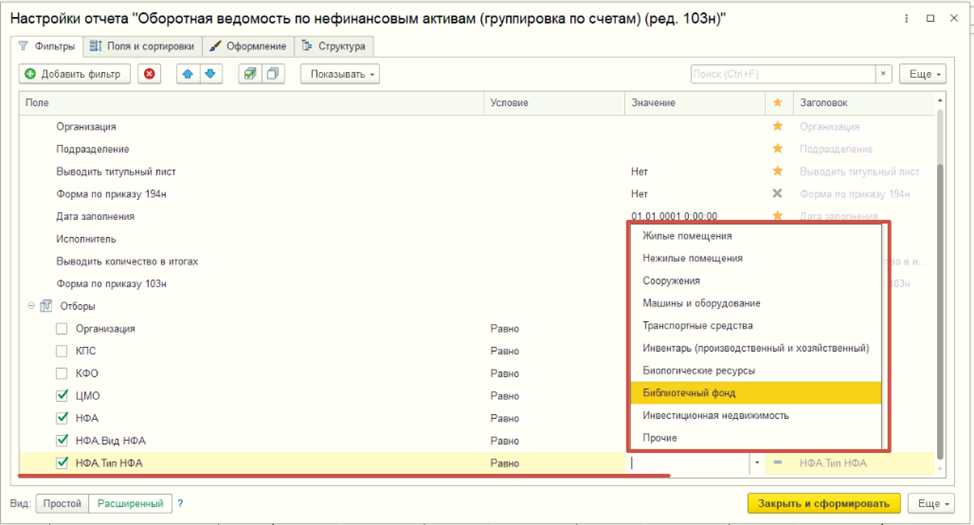Select Транспортные средства from list
The height and width of the screenshot is (525, 974).
755,325
